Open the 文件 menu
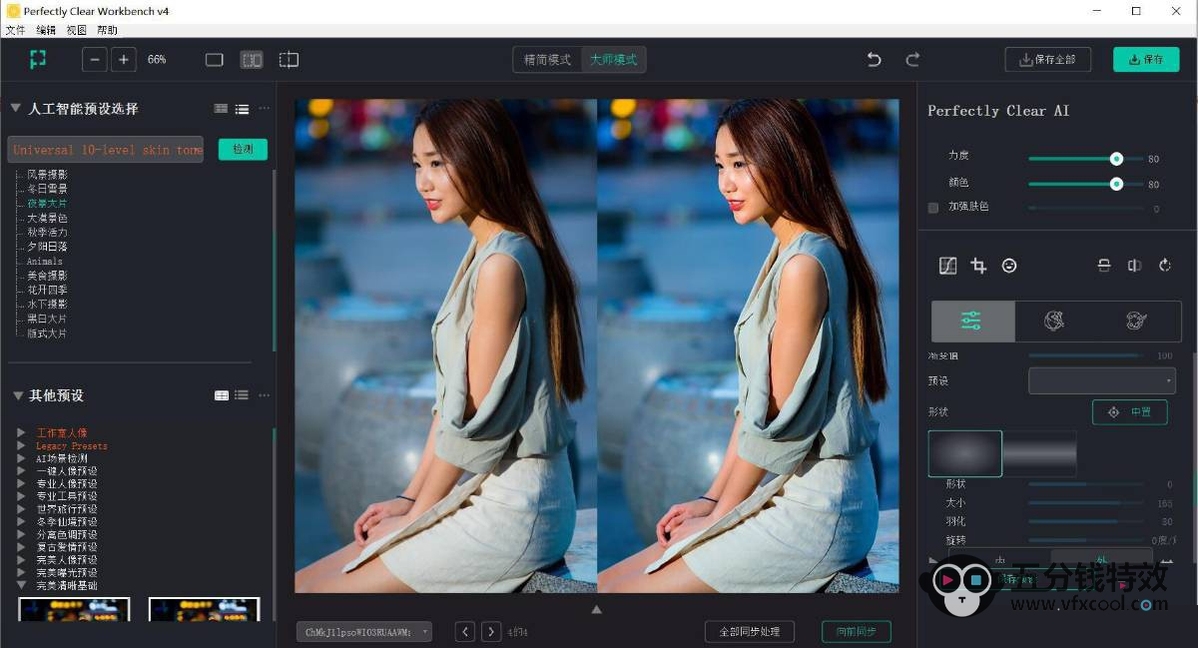Image resolution: width=1198 pixels, height=648 pixels. 15,30
